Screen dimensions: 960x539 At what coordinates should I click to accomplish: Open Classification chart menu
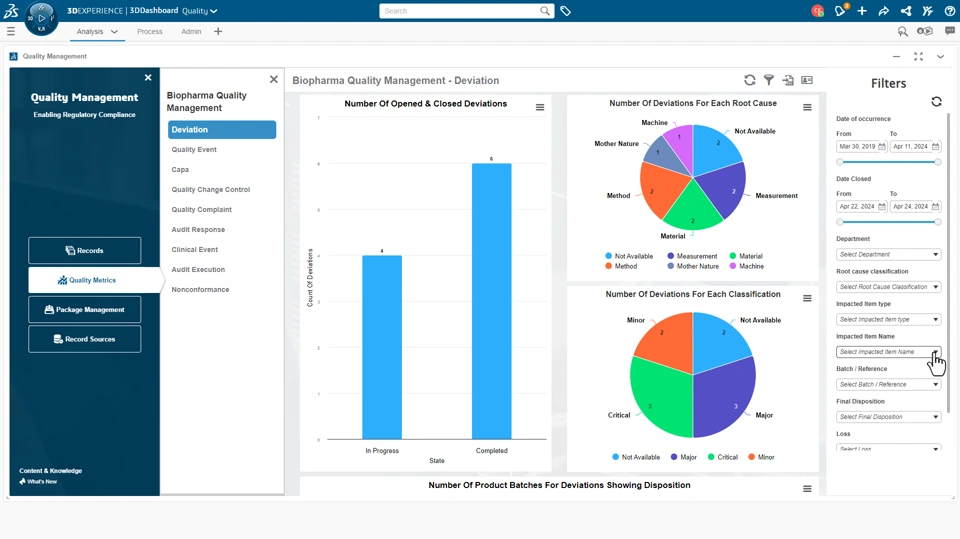tap(807, 298)
